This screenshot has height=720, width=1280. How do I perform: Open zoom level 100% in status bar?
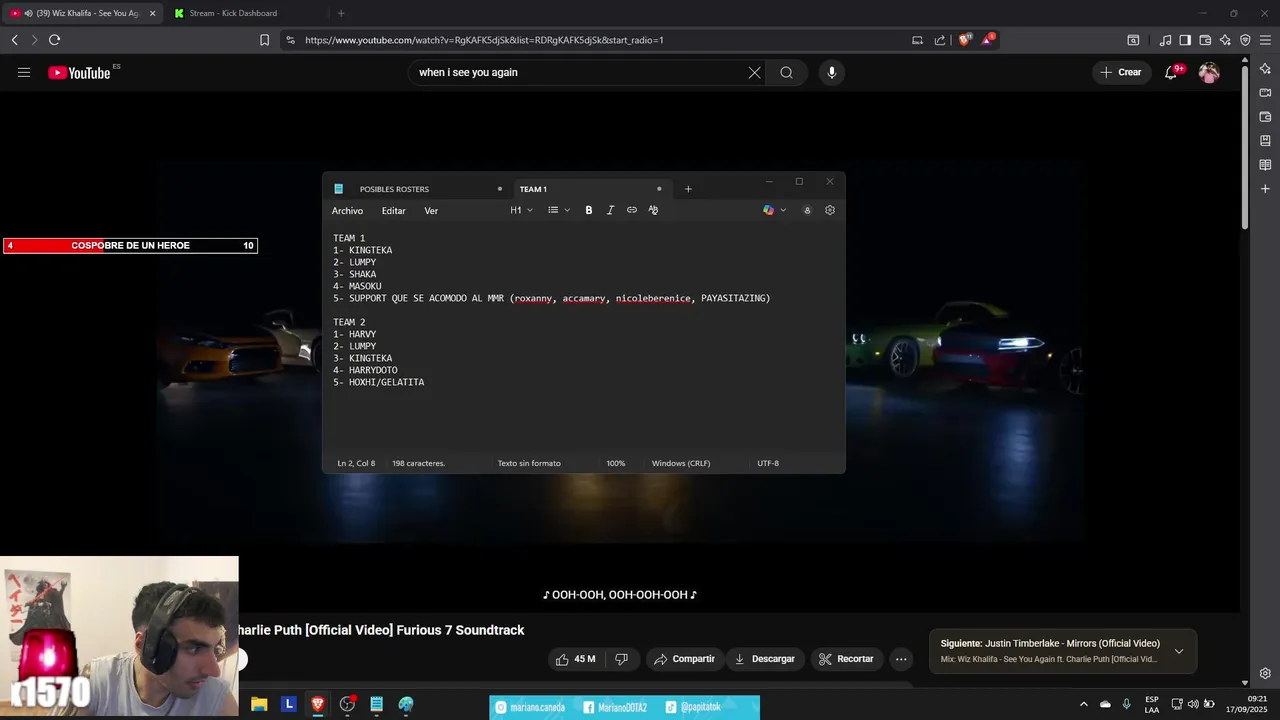click(615, 463)
